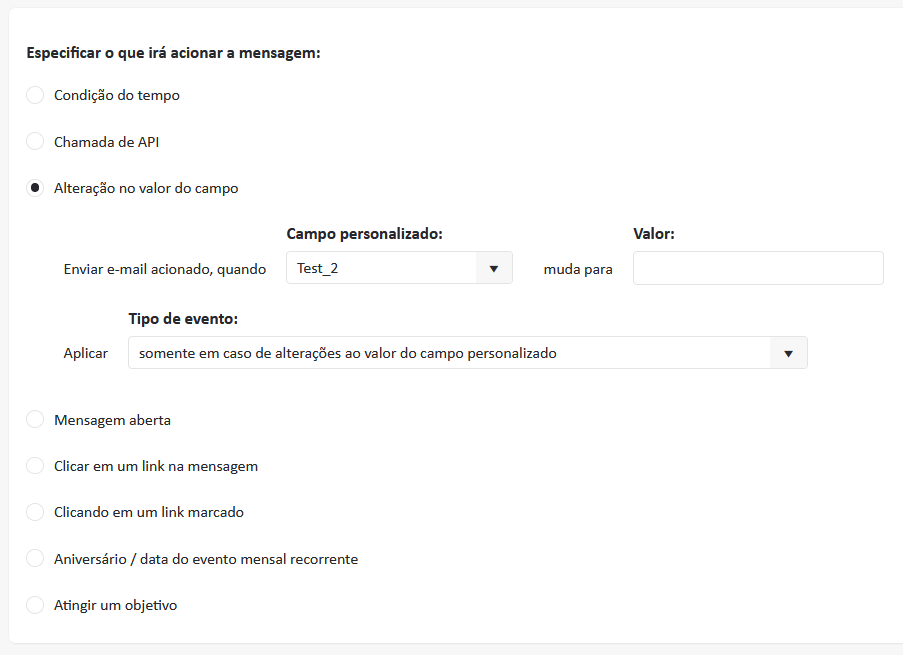Enable the 'Atingir um objetivo' trigger

35,605
